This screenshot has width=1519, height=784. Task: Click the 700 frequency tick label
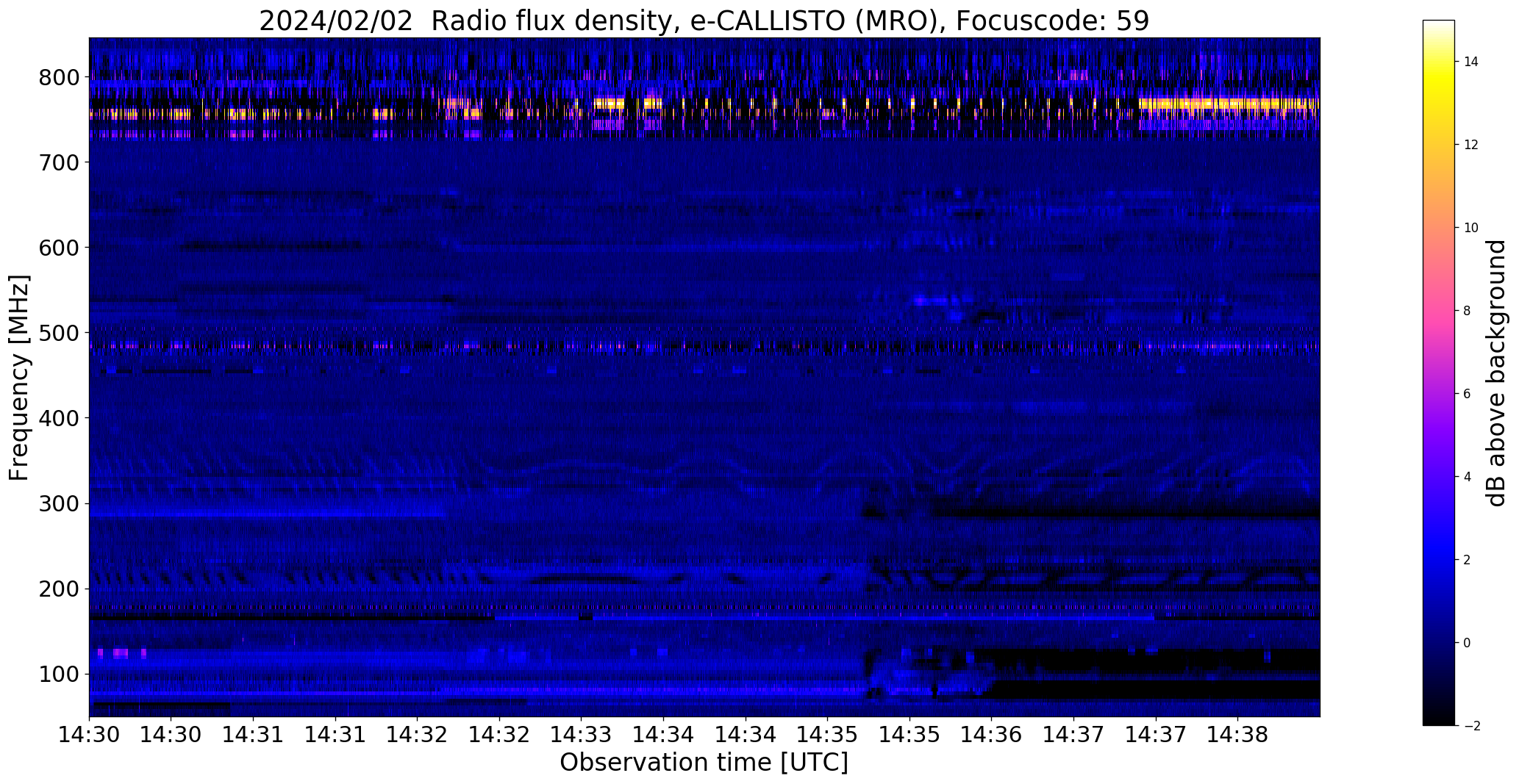click(60, 162)
